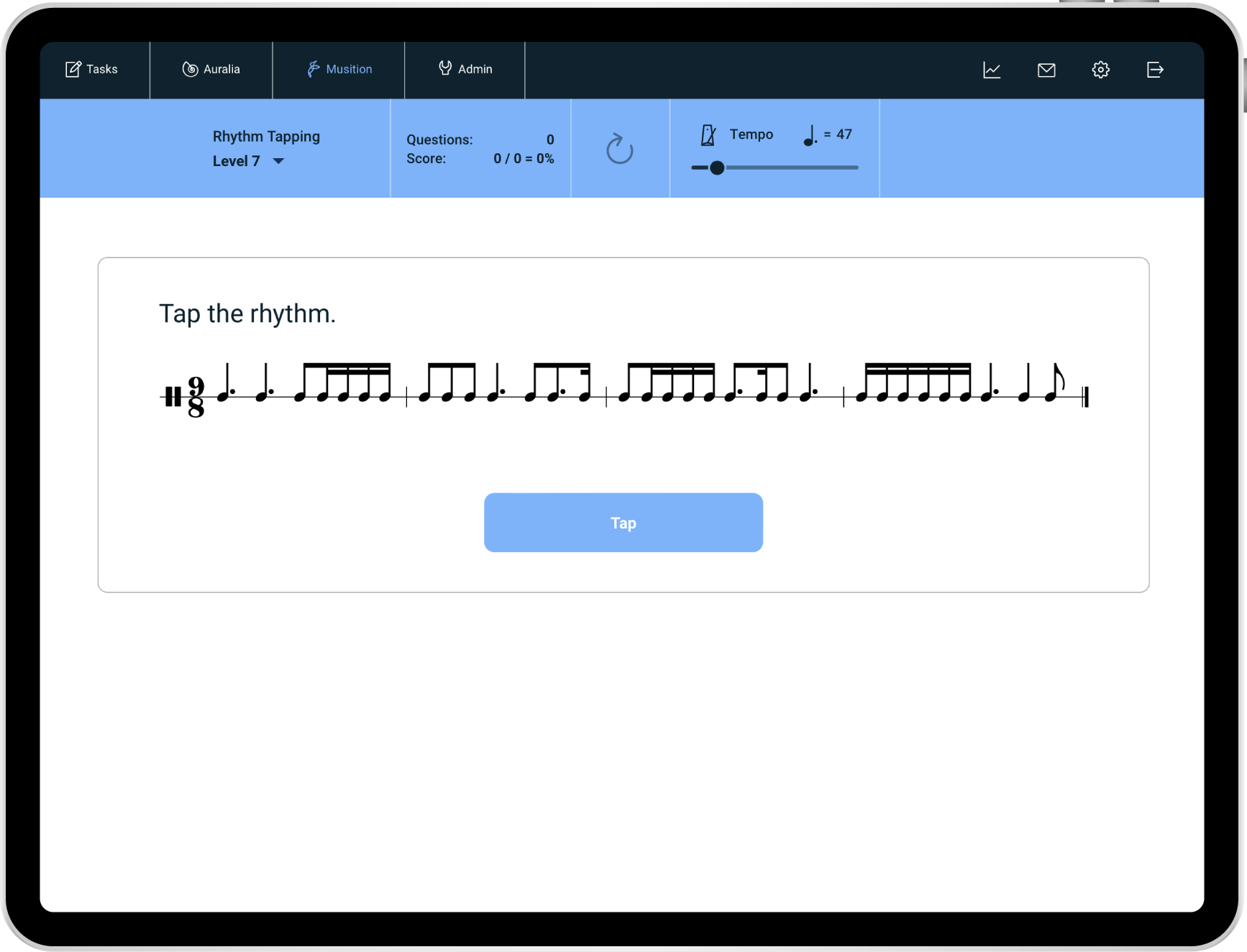Click the circular restart arrow icon

click(x=620, y=149)
